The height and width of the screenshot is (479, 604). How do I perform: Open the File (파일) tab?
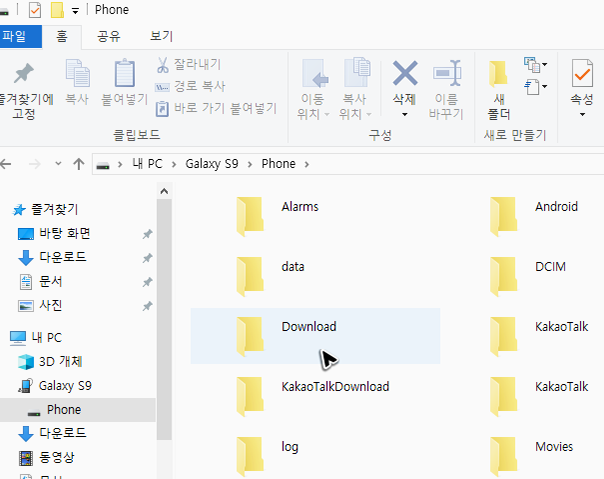pos(20,36)
